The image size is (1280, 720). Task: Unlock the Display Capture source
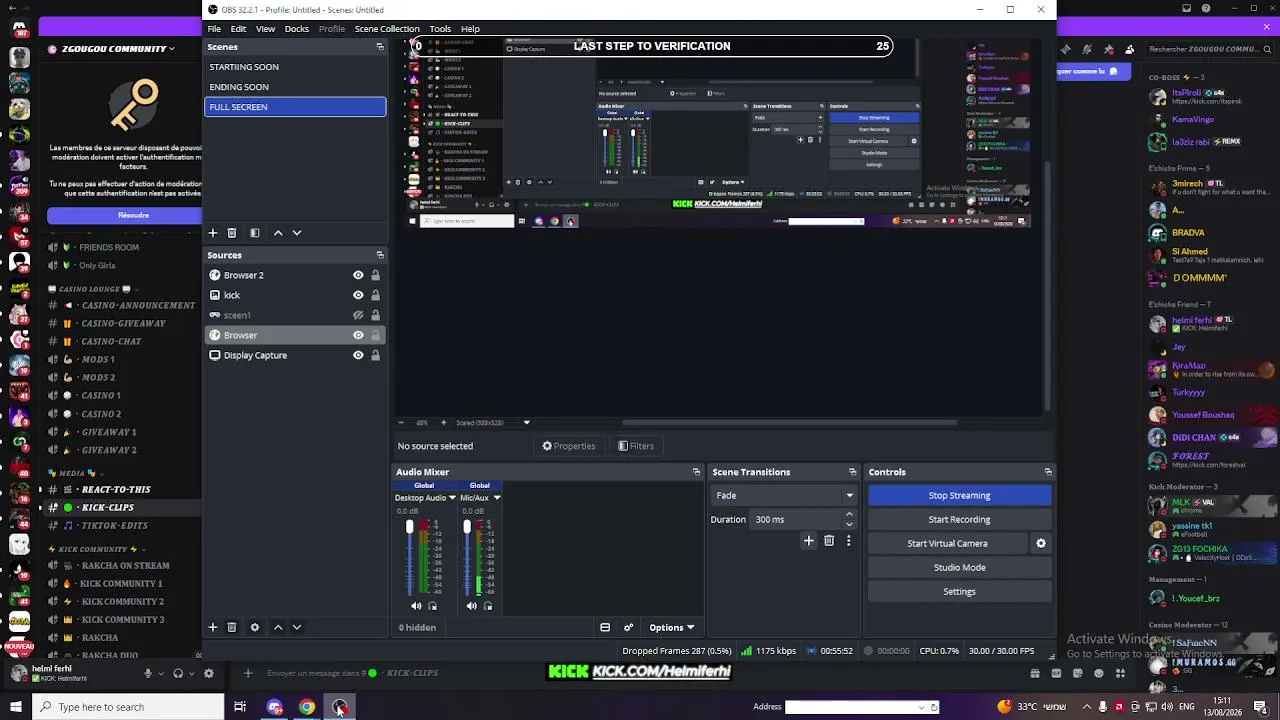coord(376,355)
